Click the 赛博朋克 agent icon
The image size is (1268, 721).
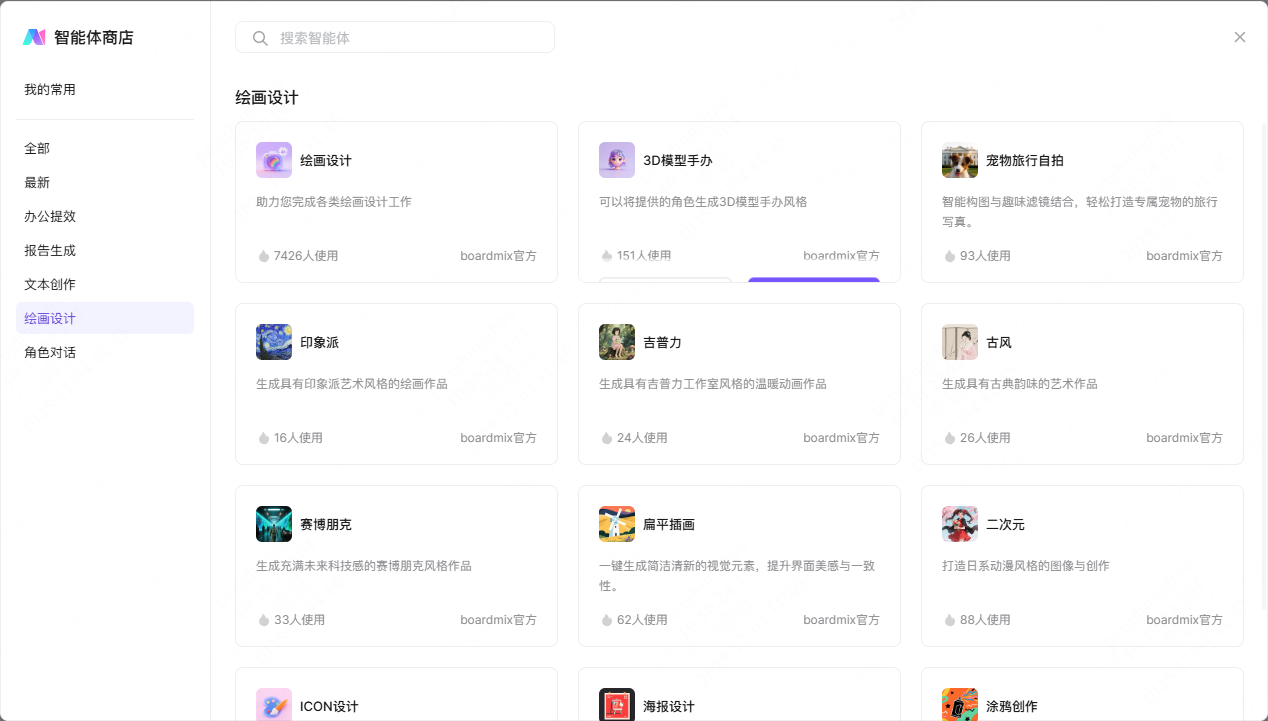tap(274, 524)
